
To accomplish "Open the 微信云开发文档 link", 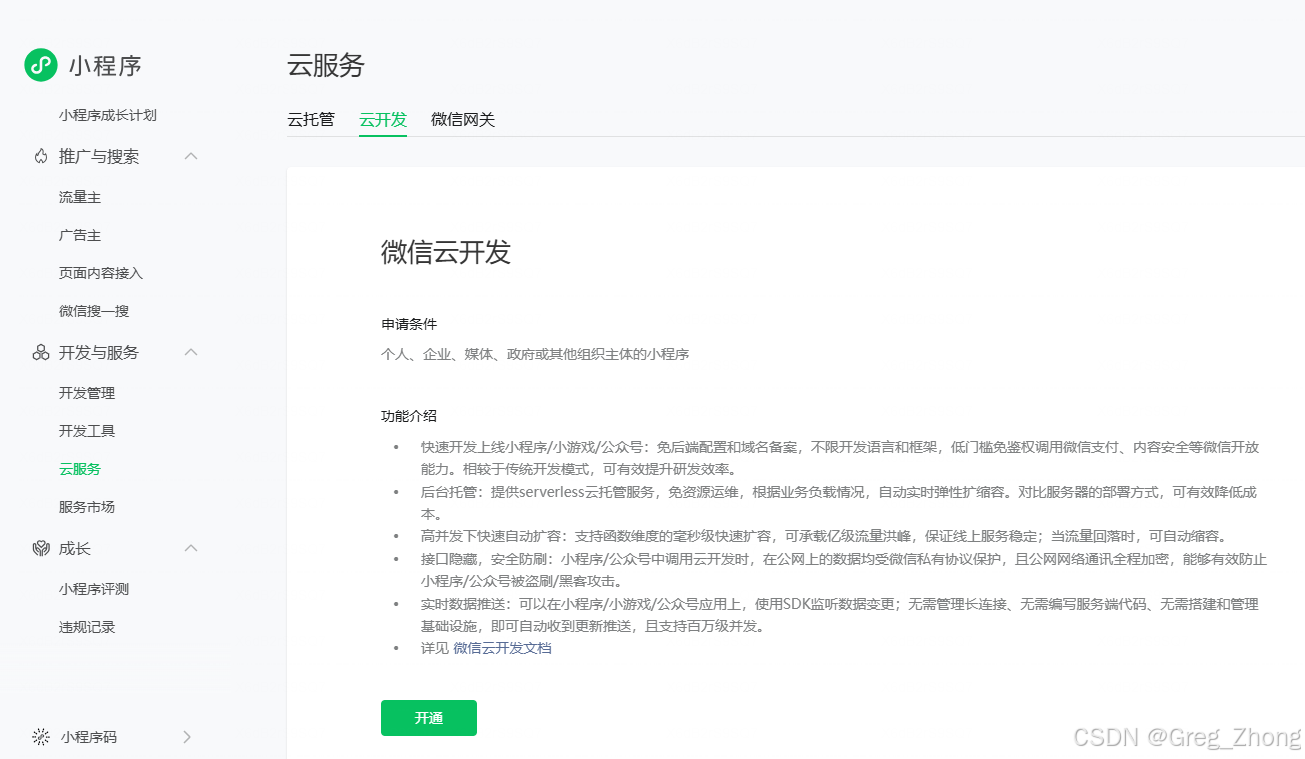I will (x=502, y=648).
